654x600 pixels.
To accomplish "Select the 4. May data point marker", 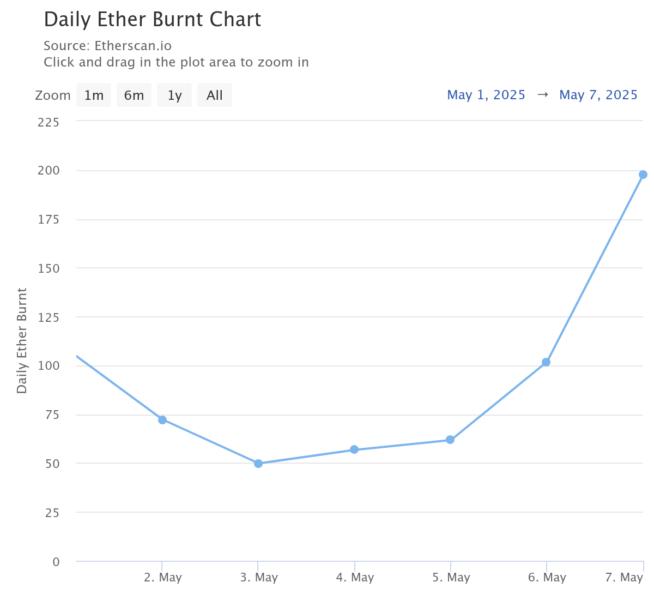I will [354, 450].
